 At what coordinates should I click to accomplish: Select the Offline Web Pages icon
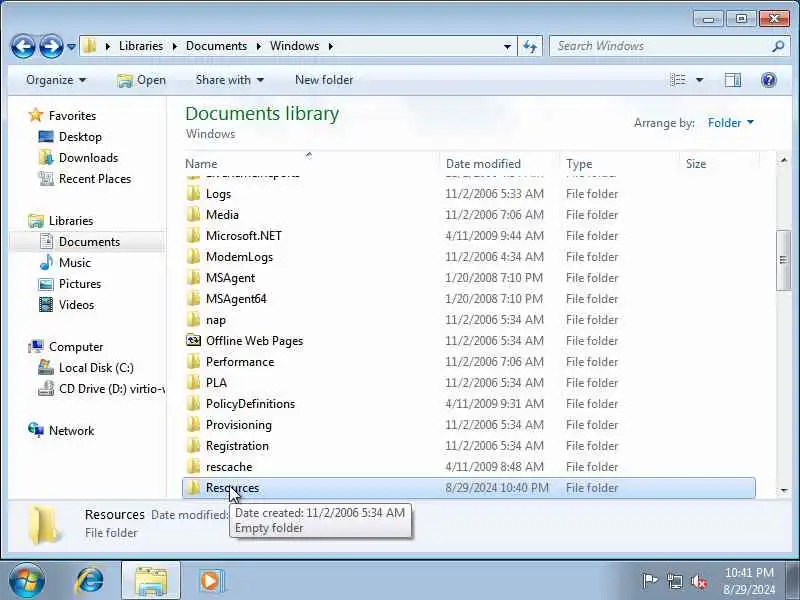tap(193, 340)
